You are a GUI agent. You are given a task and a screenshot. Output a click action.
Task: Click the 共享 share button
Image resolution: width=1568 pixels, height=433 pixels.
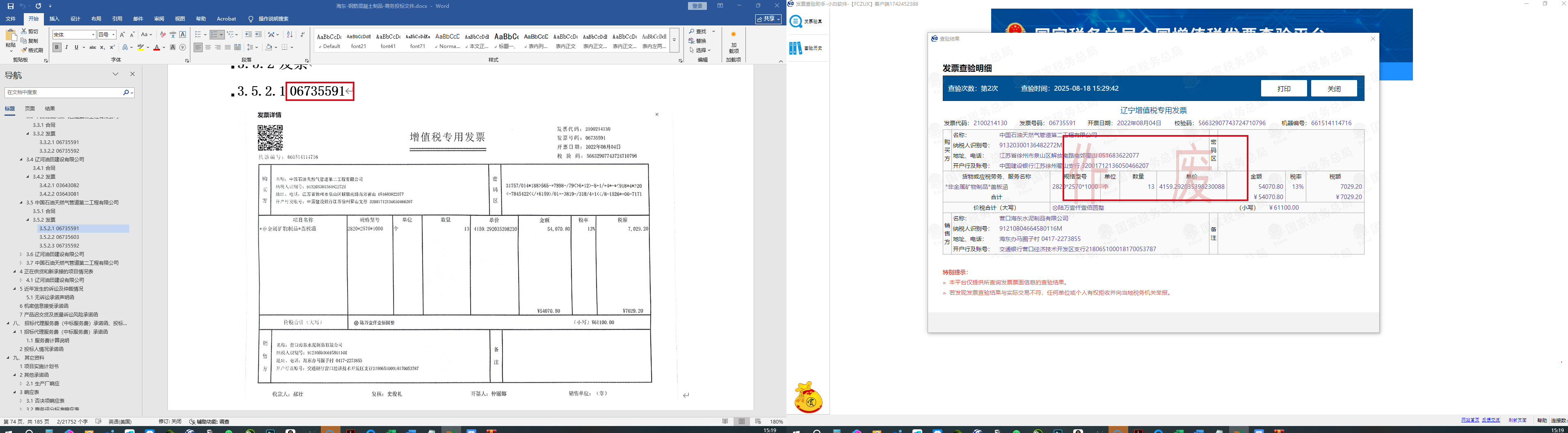768,19
